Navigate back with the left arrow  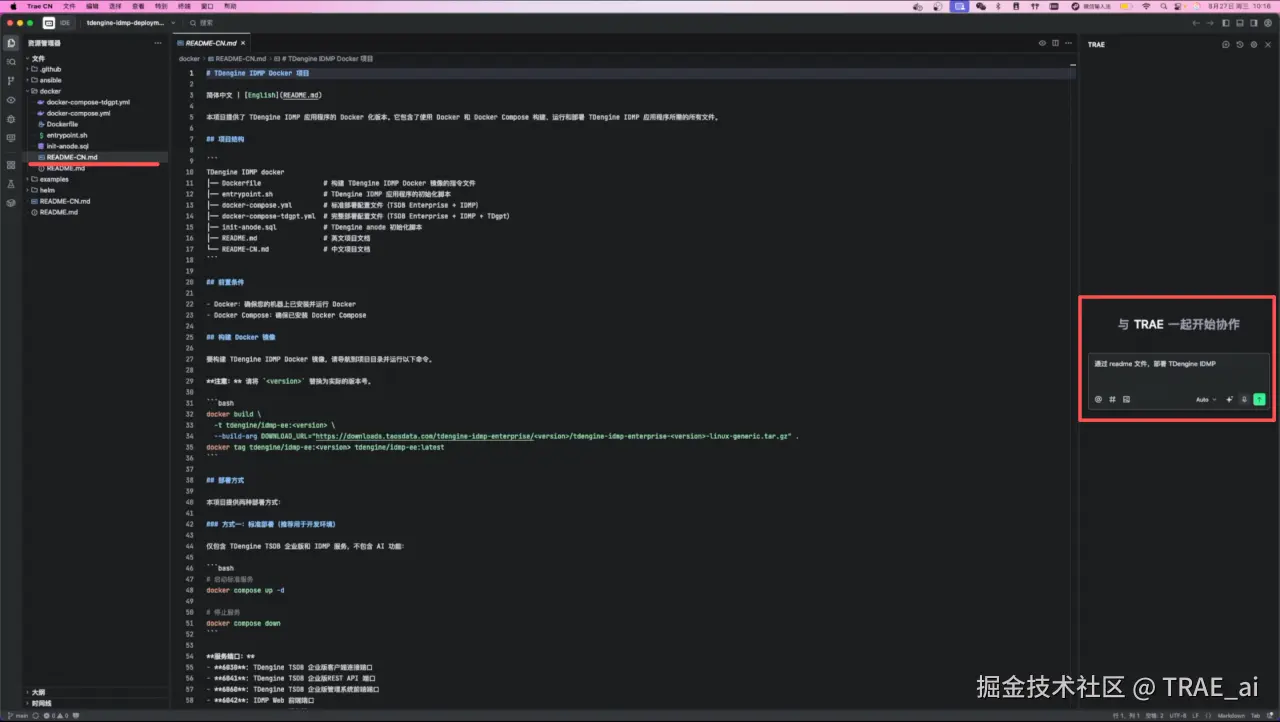pos(1195,22)
